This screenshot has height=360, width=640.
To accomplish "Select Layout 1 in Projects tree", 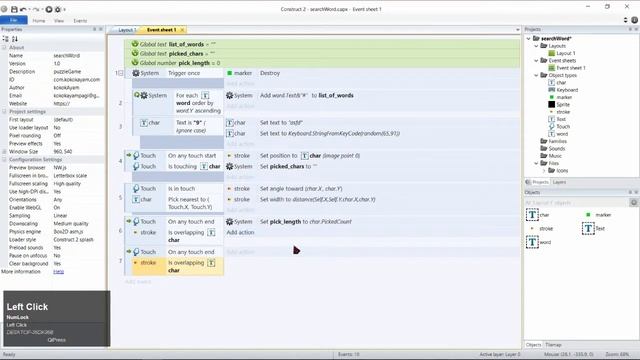I will pos(562,53).
